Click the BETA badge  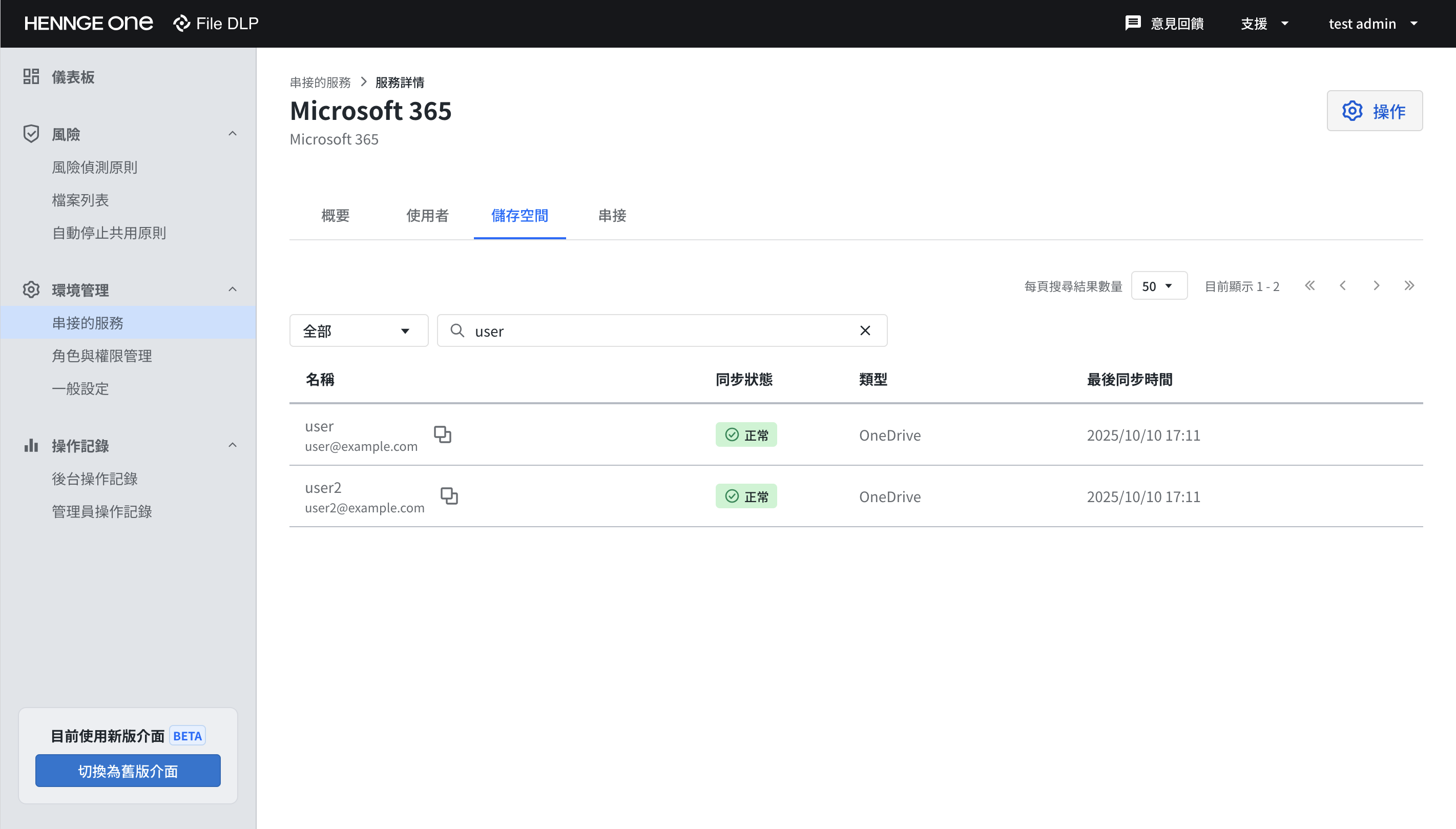tap(188, 736)
